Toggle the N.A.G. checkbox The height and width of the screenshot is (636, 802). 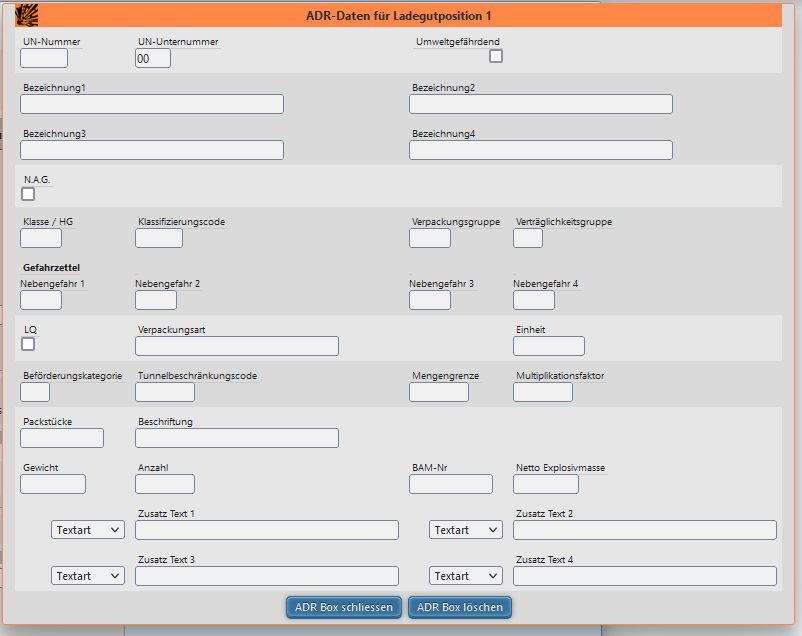(28, 194)
